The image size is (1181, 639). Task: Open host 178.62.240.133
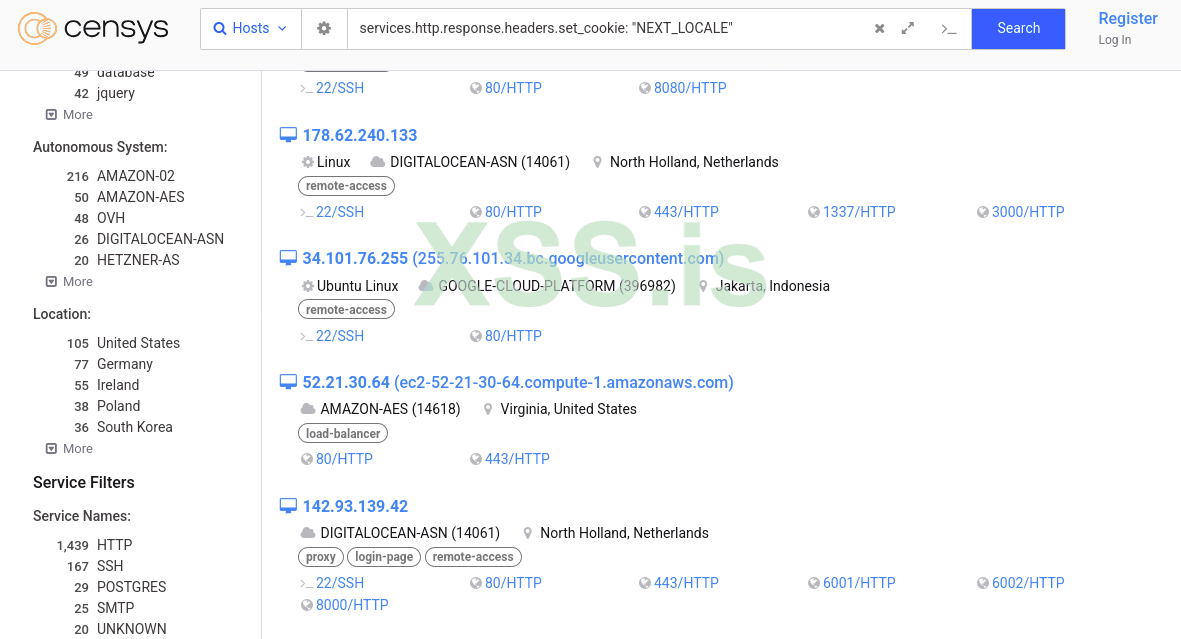(359, 136)
